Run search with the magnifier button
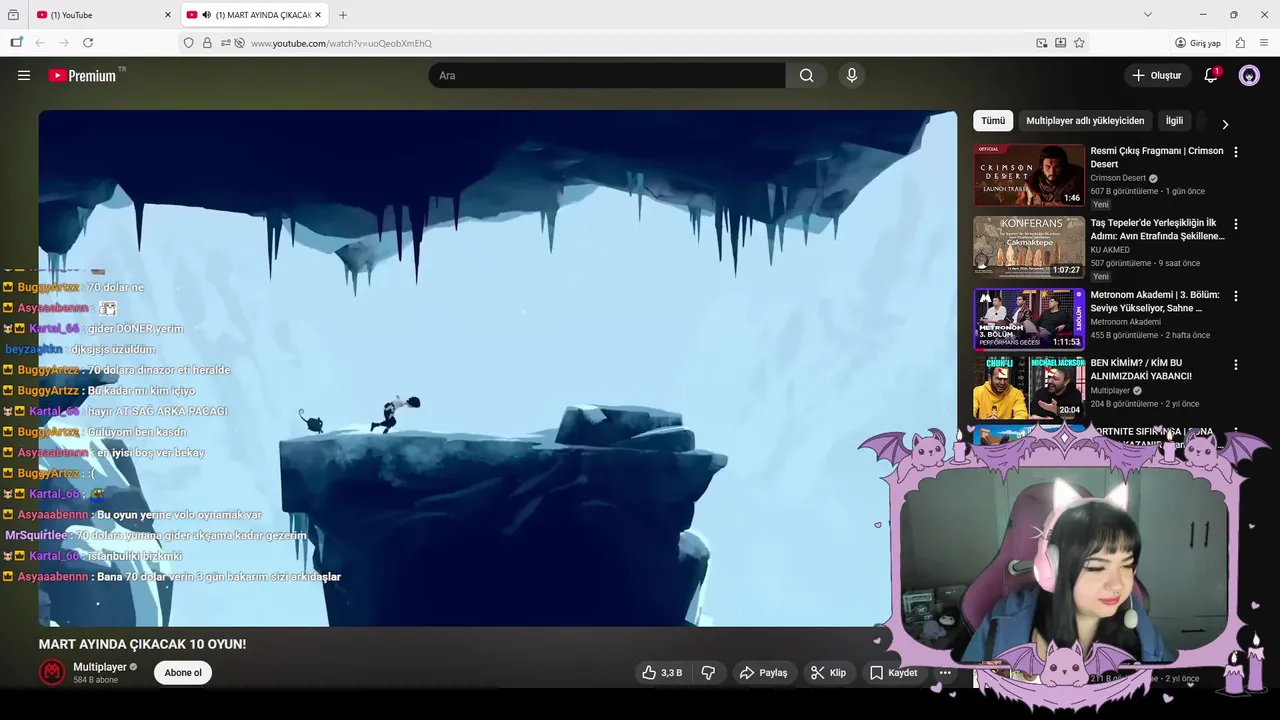Viewport: 1280px width, 720px height. [x=806, y=75]
